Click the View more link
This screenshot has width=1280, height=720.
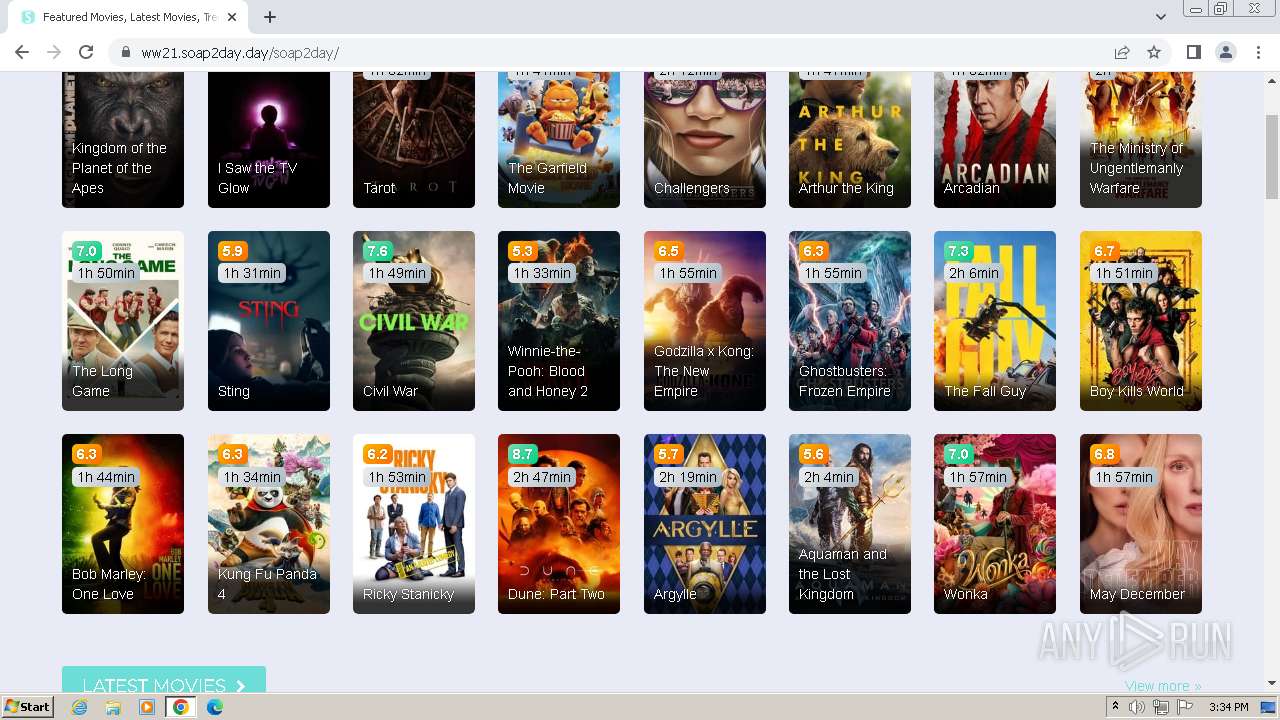[1163, 686]
